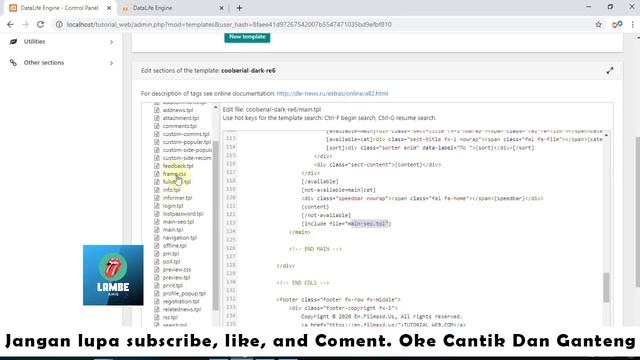Click the file icon beside login.tpl

pos(157,206)
